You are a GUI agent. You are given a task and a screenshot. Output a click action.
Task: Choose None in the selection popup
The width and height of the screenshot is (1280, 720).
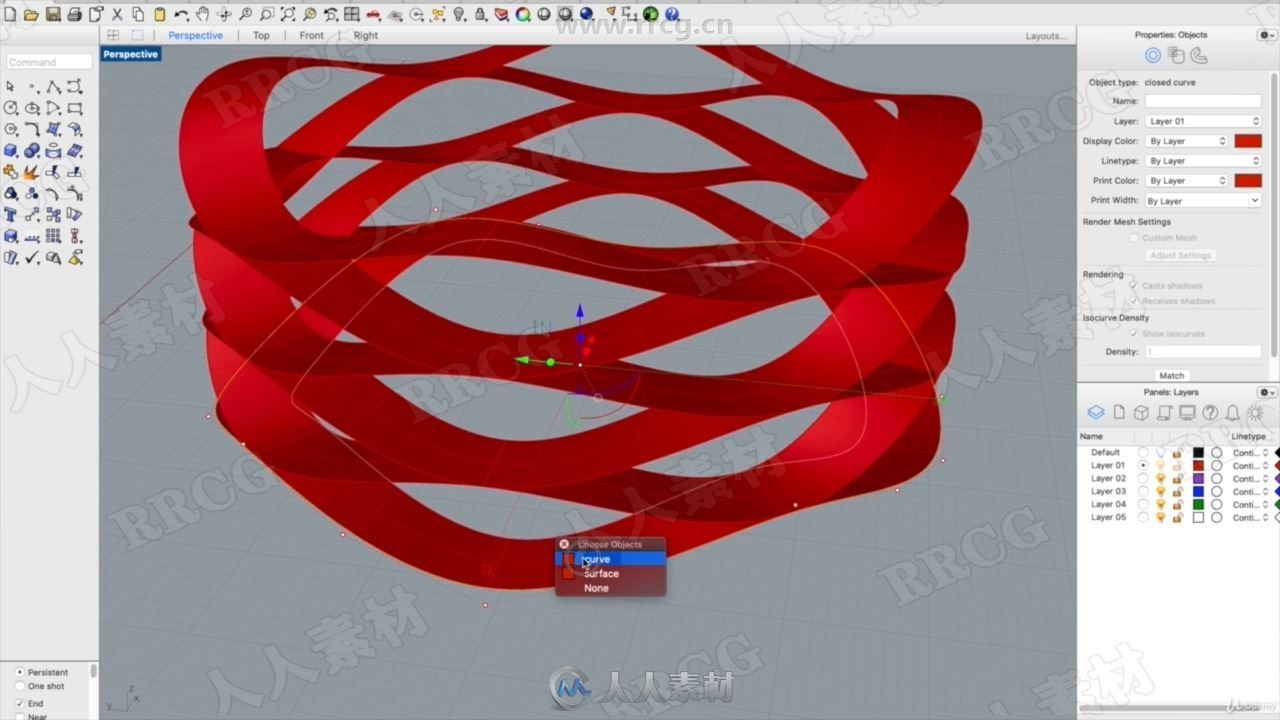[x=610, y=588]
